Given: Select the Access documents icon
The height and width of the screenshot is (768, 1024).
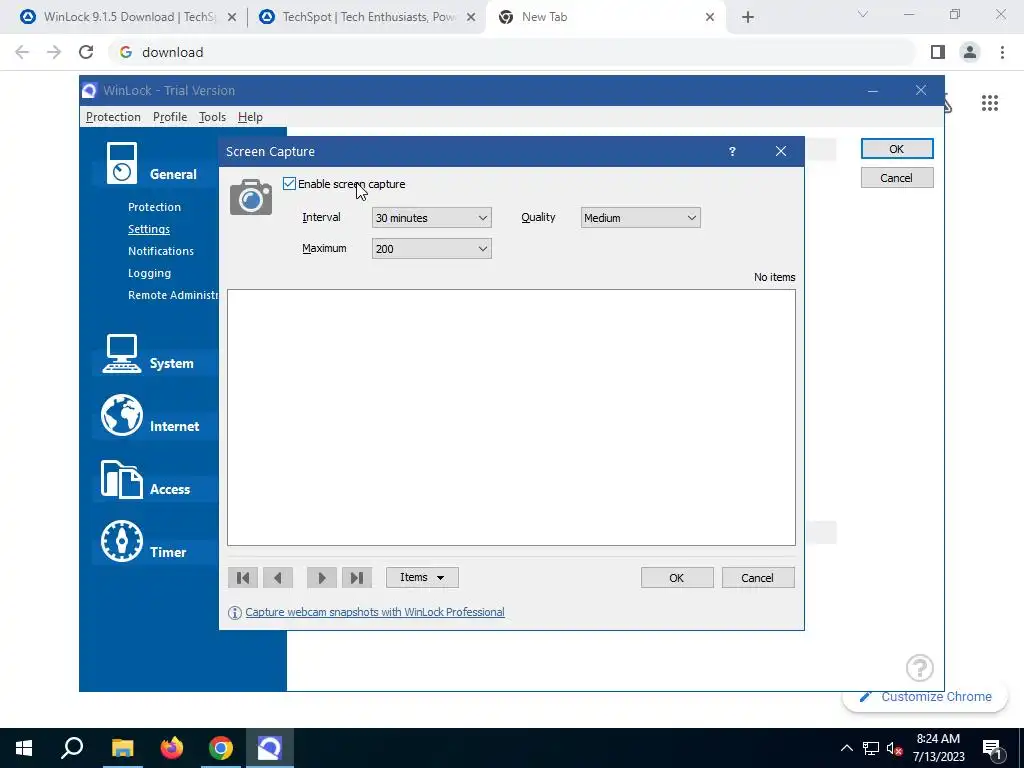Looking at the screenshot, I should (x=121, y=479).
